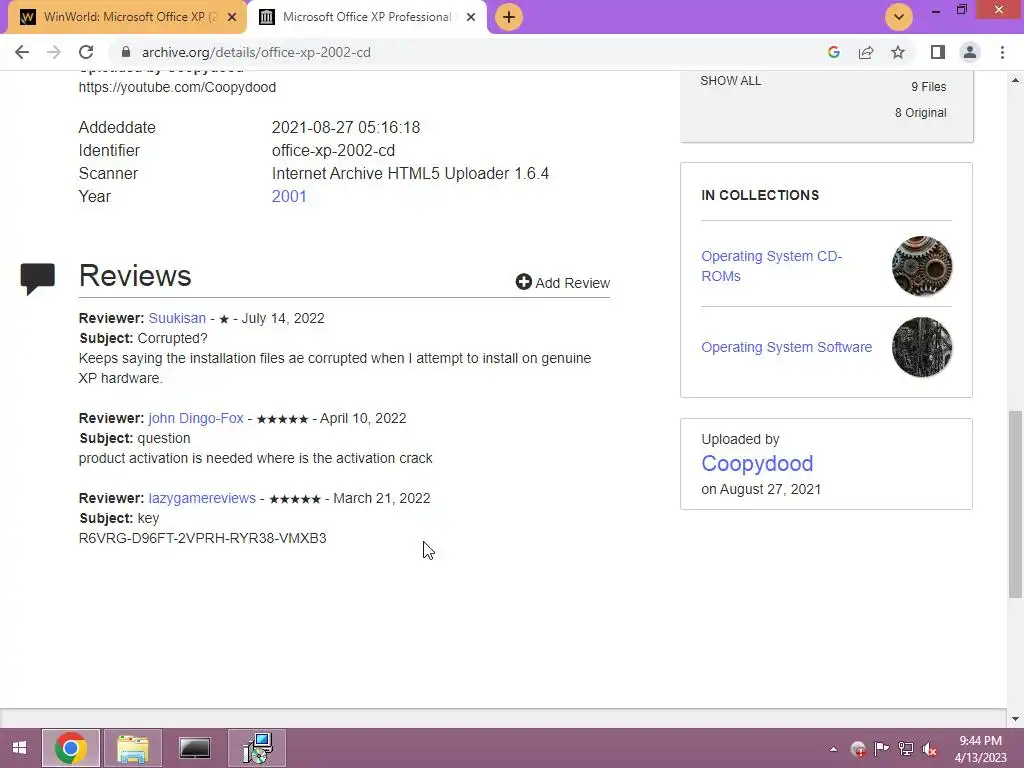The width and height of the screenshot is (1024, 768).
Task: Click the page vertical scrollbar thumb
Action: pyautogui.click(x=1015, y=504)
